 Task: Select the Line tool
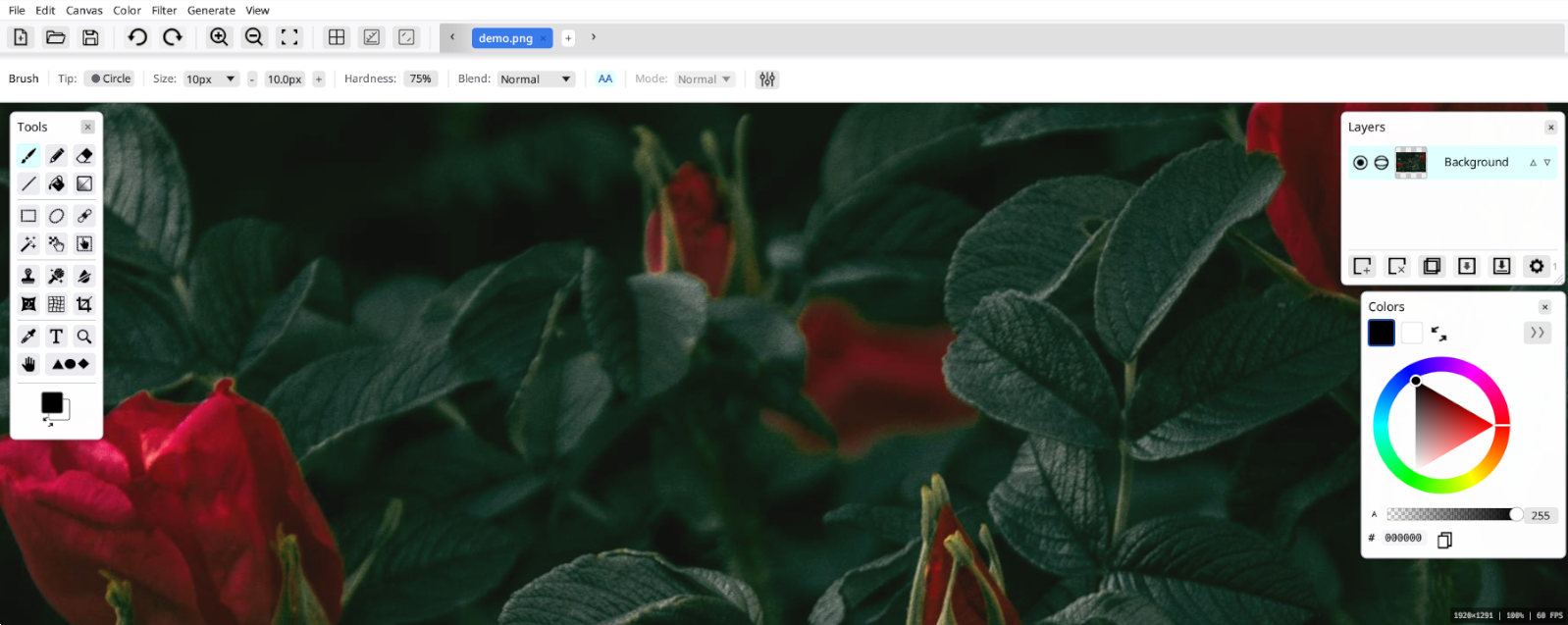28,183
